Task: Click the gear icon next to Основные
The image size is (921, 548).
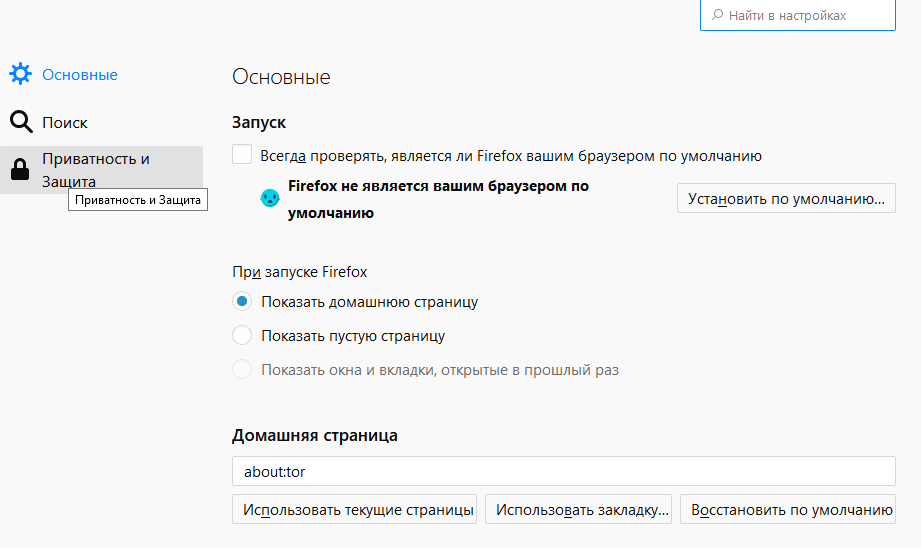Action: [x=20, y=75]
